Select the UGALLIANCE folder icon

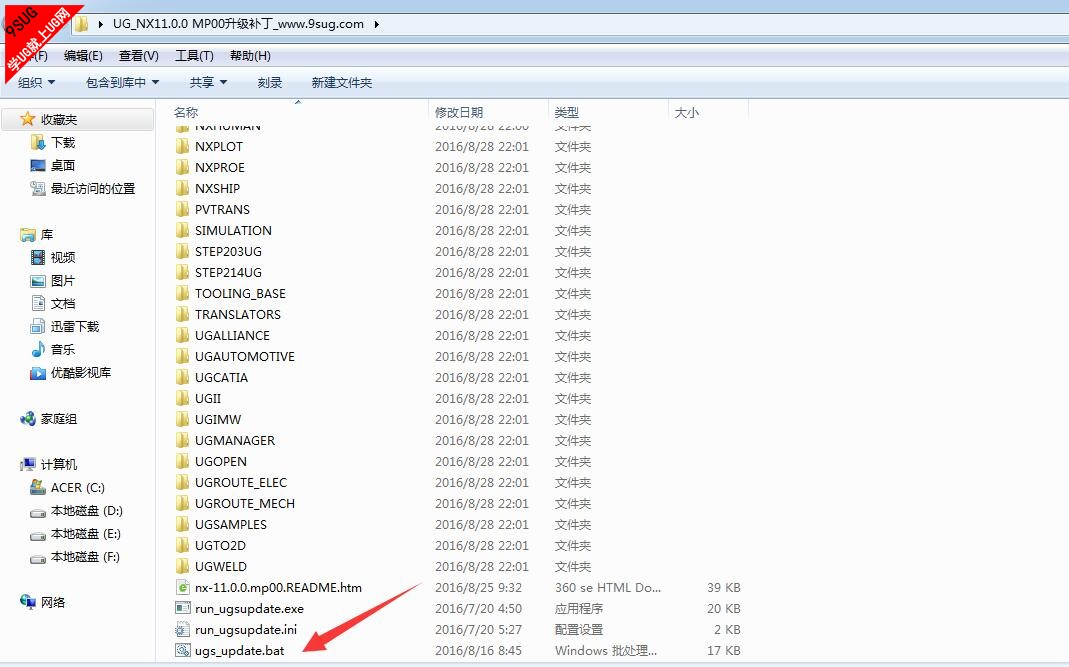(x=183, y=335)
